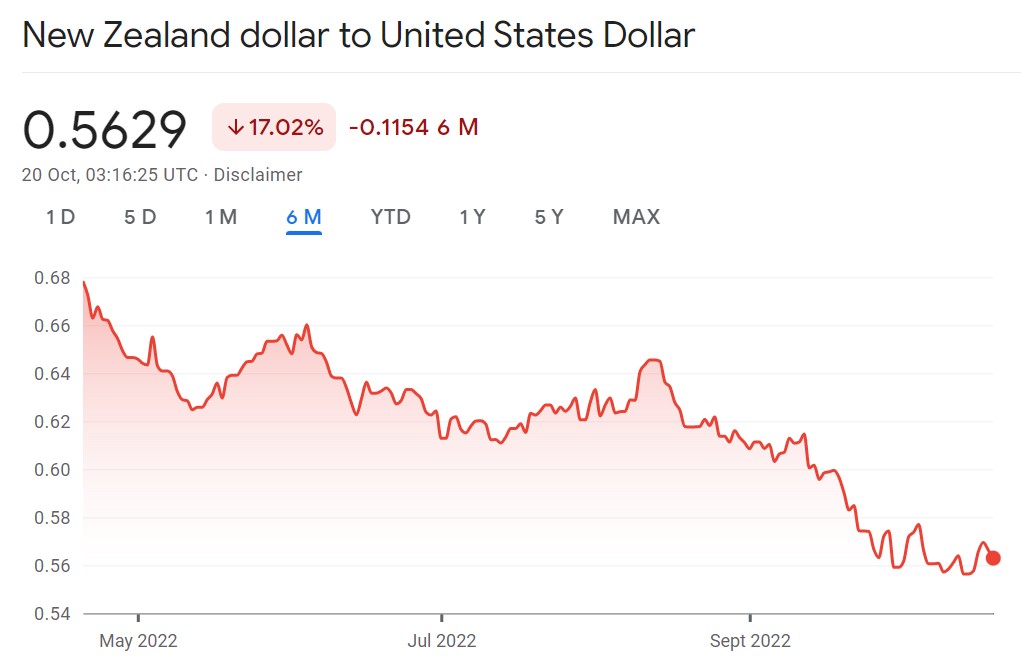This screenshot has width=1021, height=661.
Task: Click the May 2022 axis label
Action: point(138,640)
